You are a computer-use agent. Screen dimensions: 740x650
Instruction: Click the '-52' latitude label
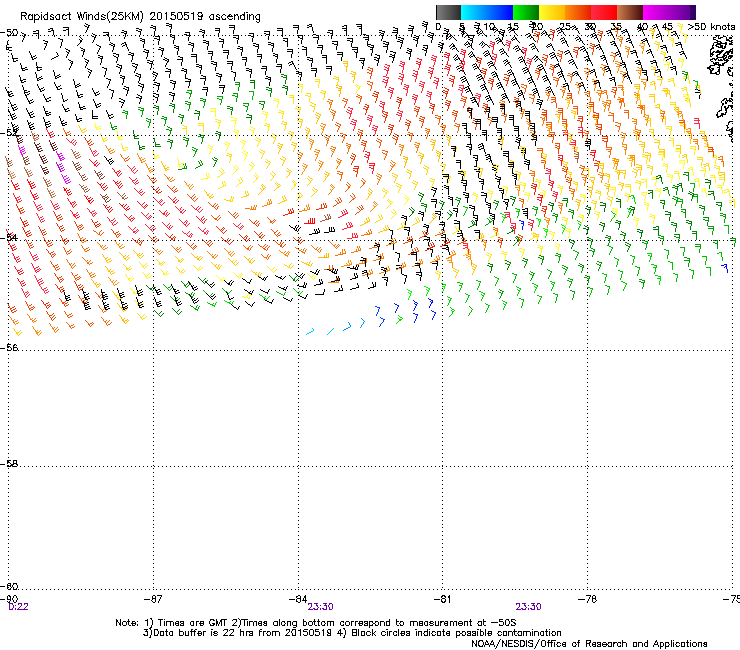coord(9,133)
